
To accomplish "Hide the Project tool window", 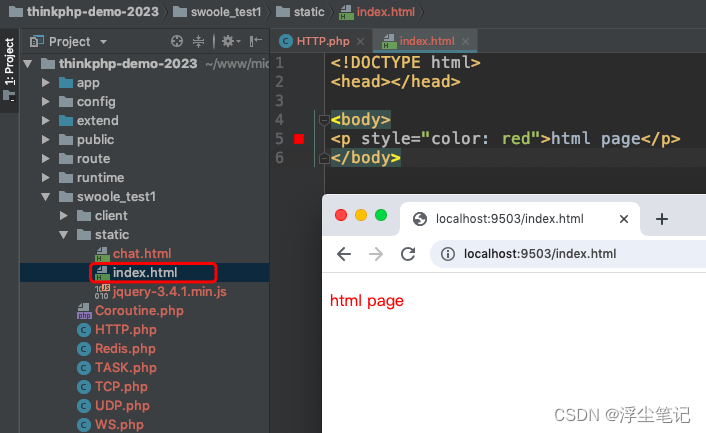I will pos(256,41).
